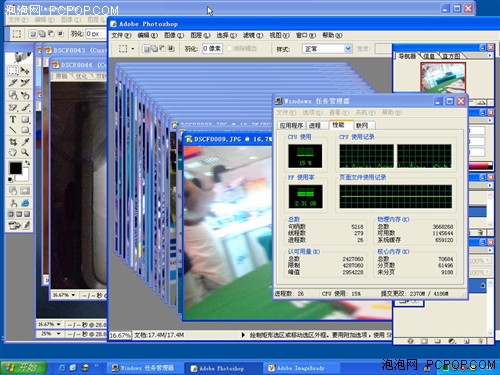Open marquee tool preset icon in Photoshop options bar
500x375 pixels.
[x=123, y=49]
